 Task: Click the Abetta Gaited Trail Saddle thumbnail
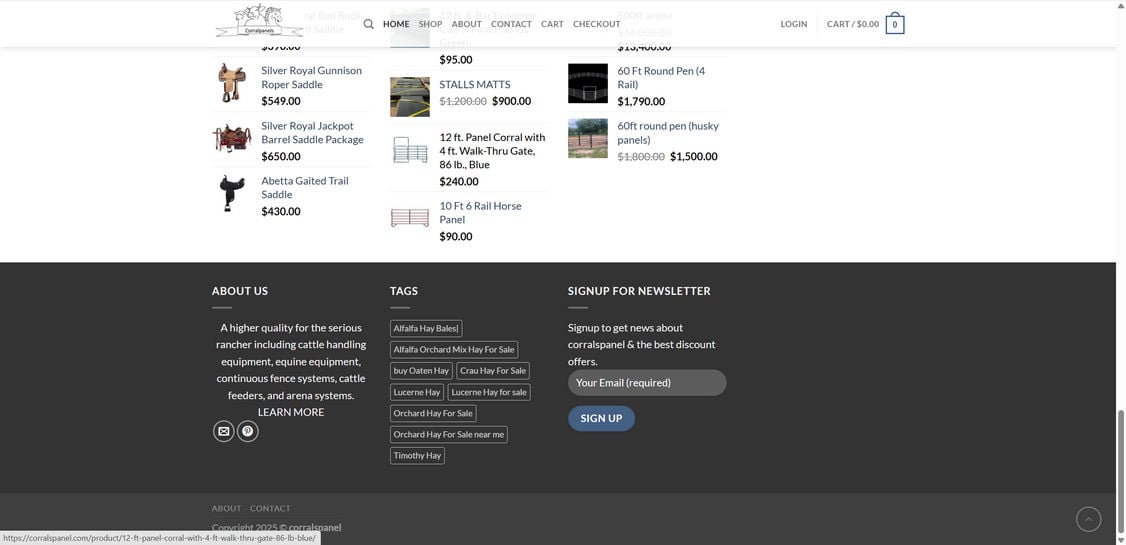click(x=232, y=193)
